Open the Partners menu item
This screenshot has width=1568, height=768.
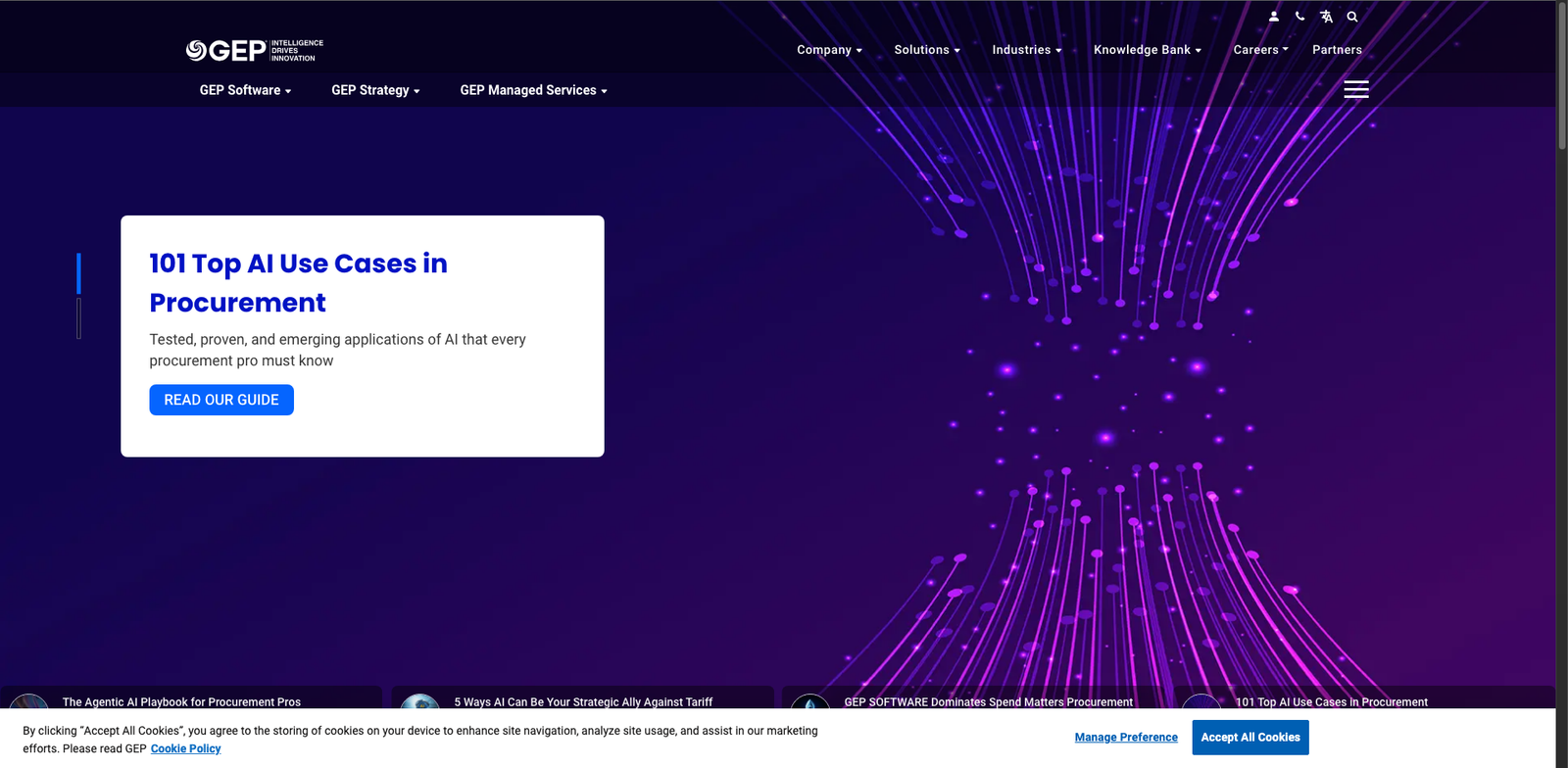point(1337,50)
